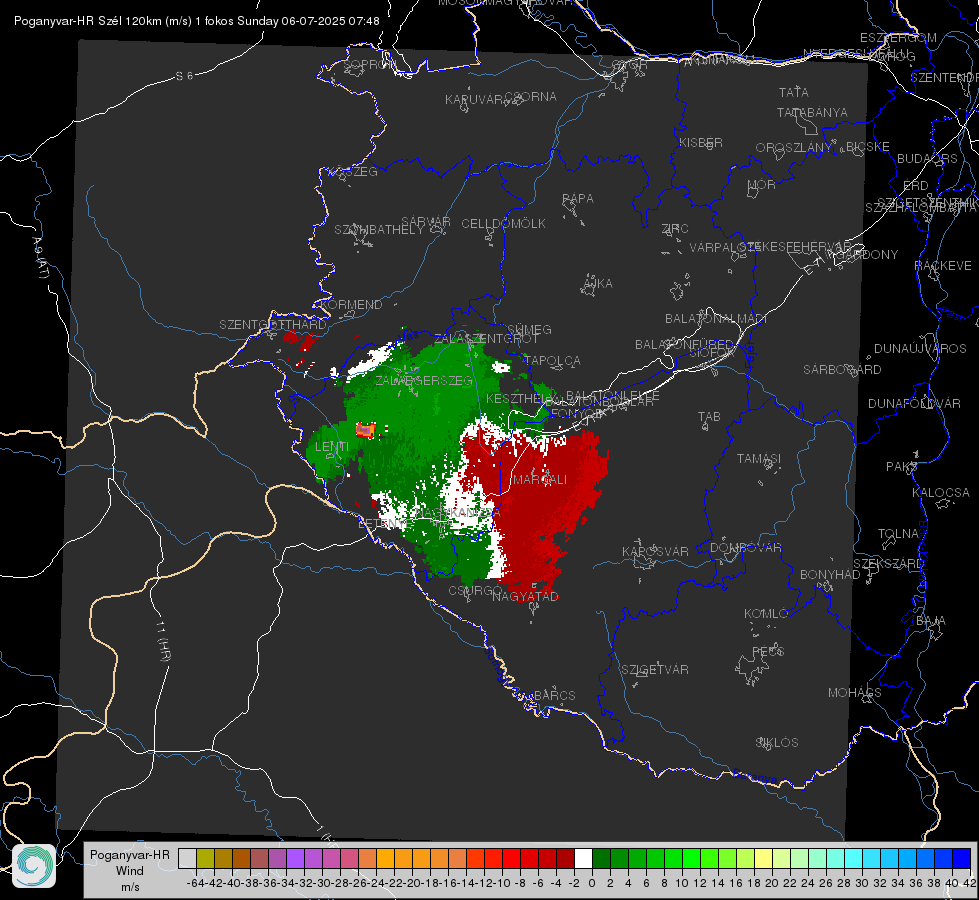979x900 pixels.
Task: Click the KALOCSA city label
Action: [941, 493]
